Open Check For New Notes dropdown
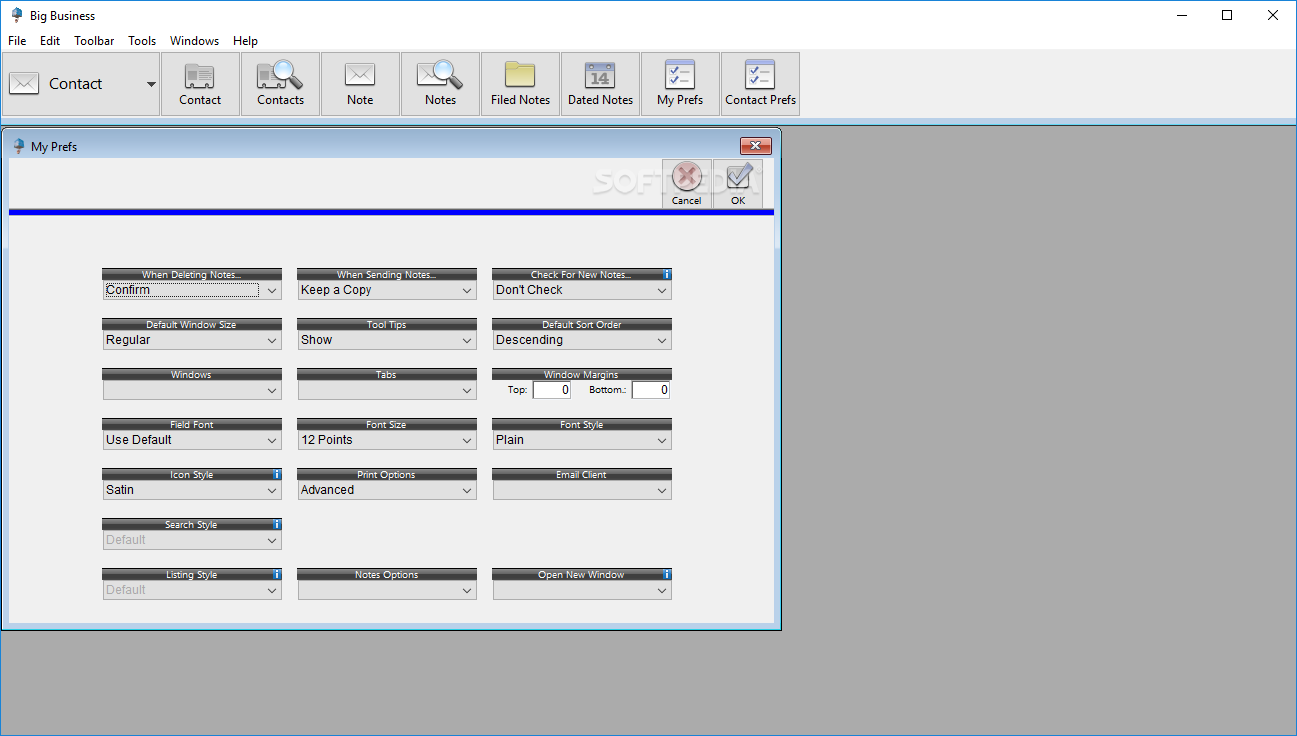1297x736 pixels. (582, 290)
